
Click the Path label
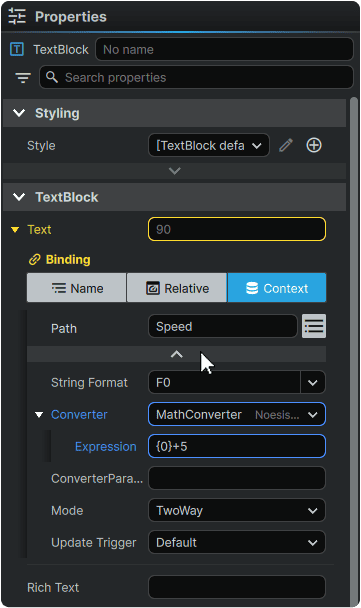click(x=64, y=328)
